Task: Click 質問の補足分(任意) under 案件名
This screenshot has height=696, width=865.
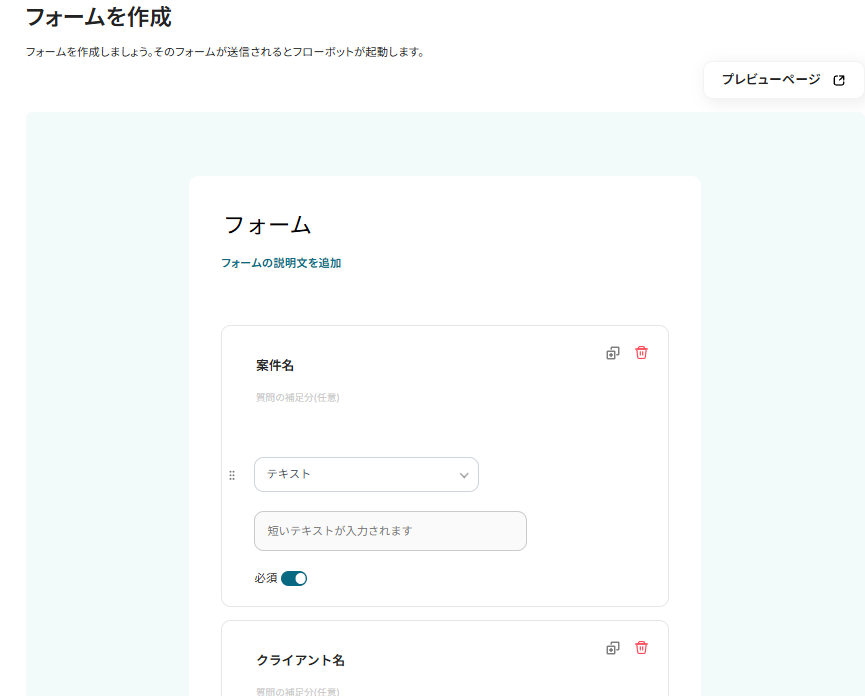Action: [297, 397]
